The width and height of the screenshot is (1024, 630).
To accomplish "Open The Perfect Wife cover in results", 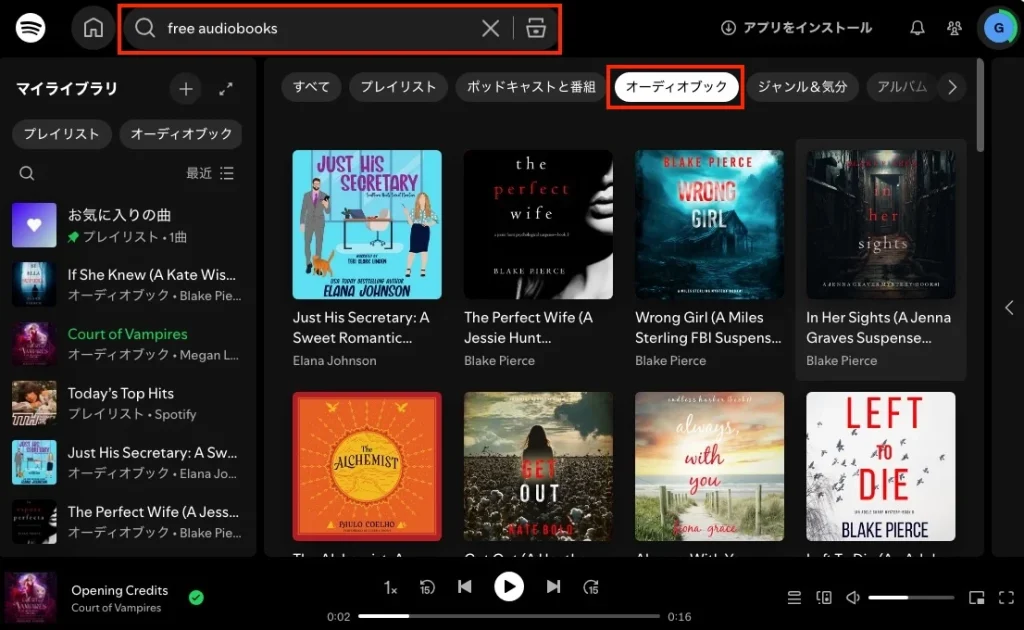I will pyautogui.click(x=538, y=225).
